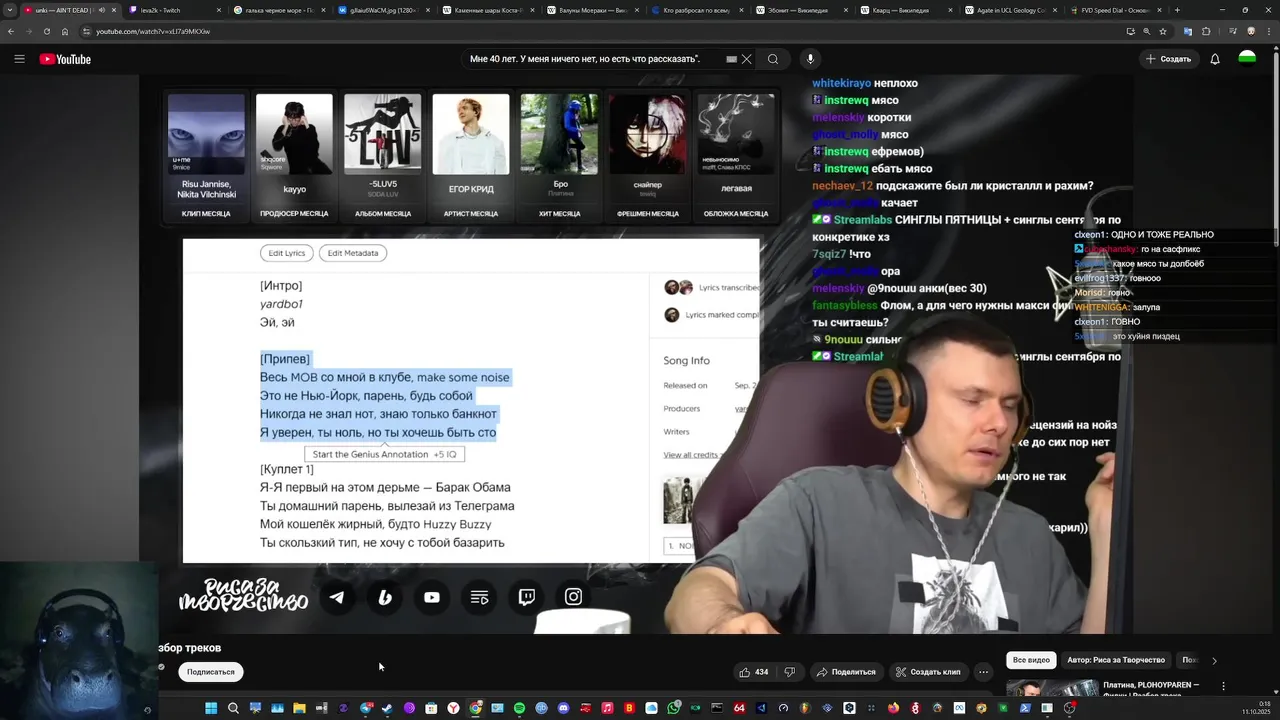Click the YouTube search magnifier button
Viewport: 1280px width, 720px height.
coord(773,59)
